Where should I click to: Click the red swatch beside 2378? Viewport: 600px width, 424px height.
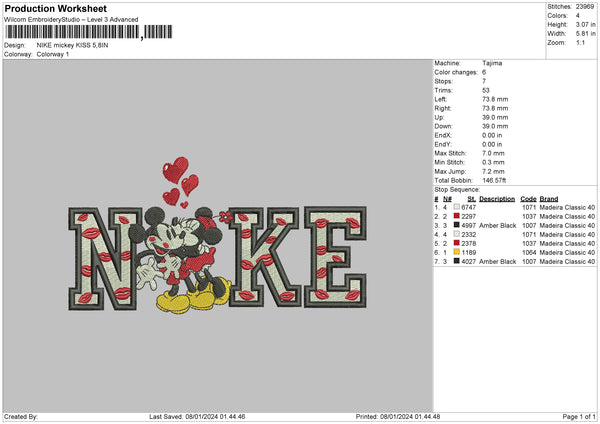(457, 243)
